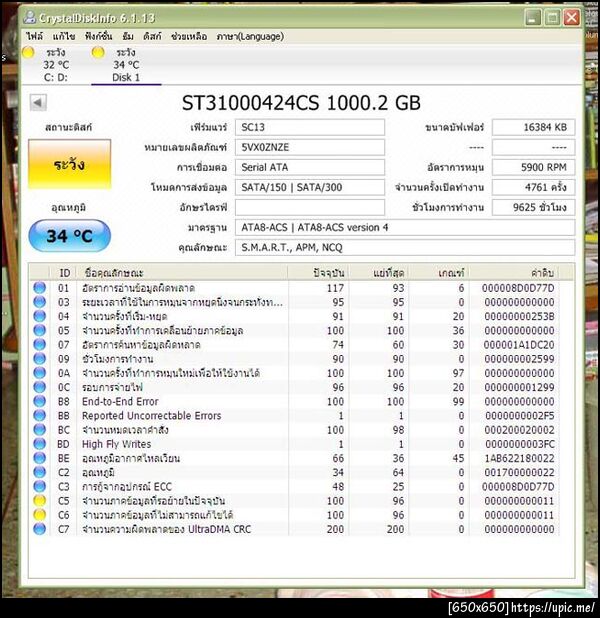Click blue status icon for End-to-End Error
The width and height of the screenshot is (600, 618).
(x=39, y=401)
